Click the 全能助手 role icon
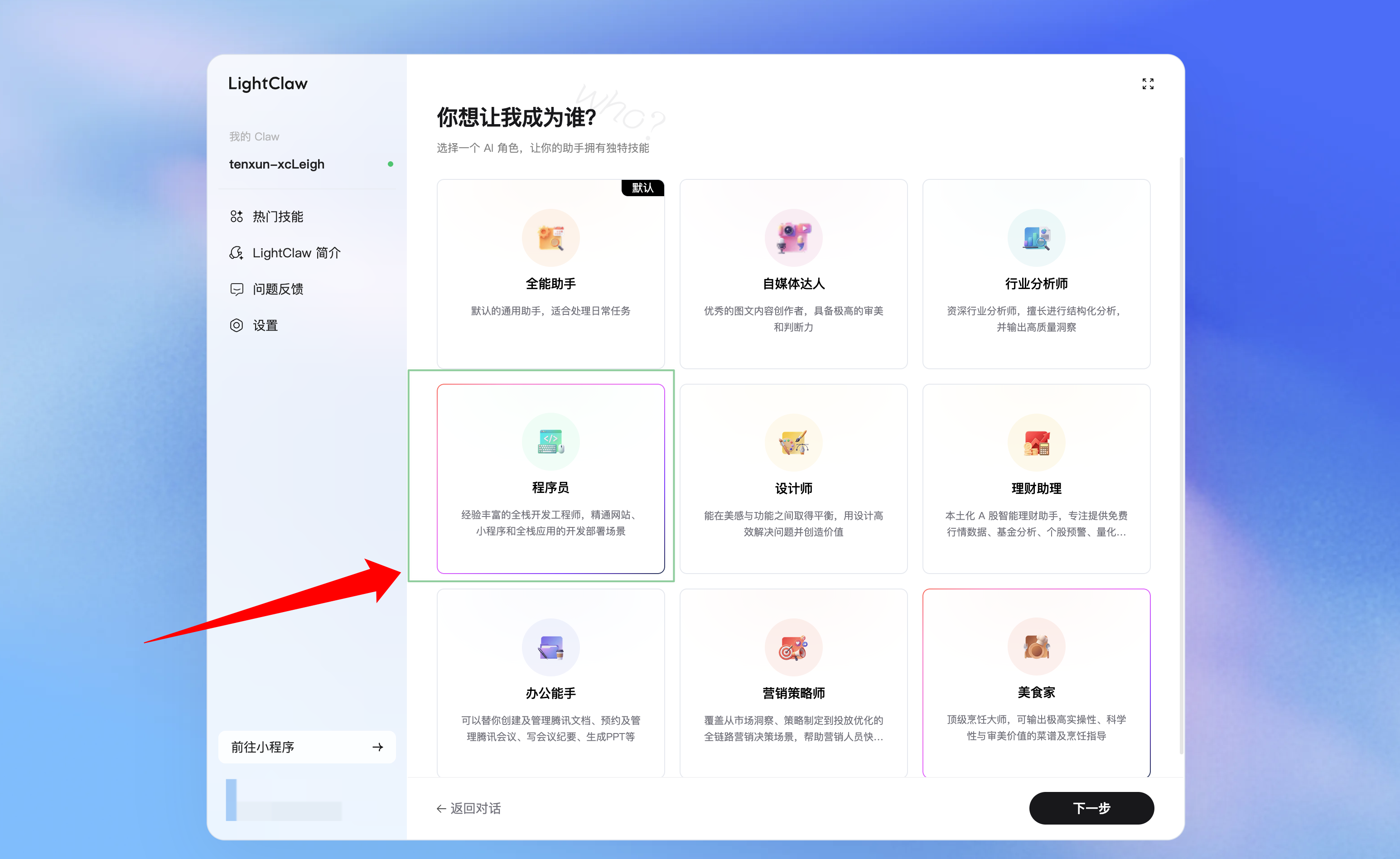Image resolution: width=1400 pixels, height=859 pixels. tap(550, 237)
